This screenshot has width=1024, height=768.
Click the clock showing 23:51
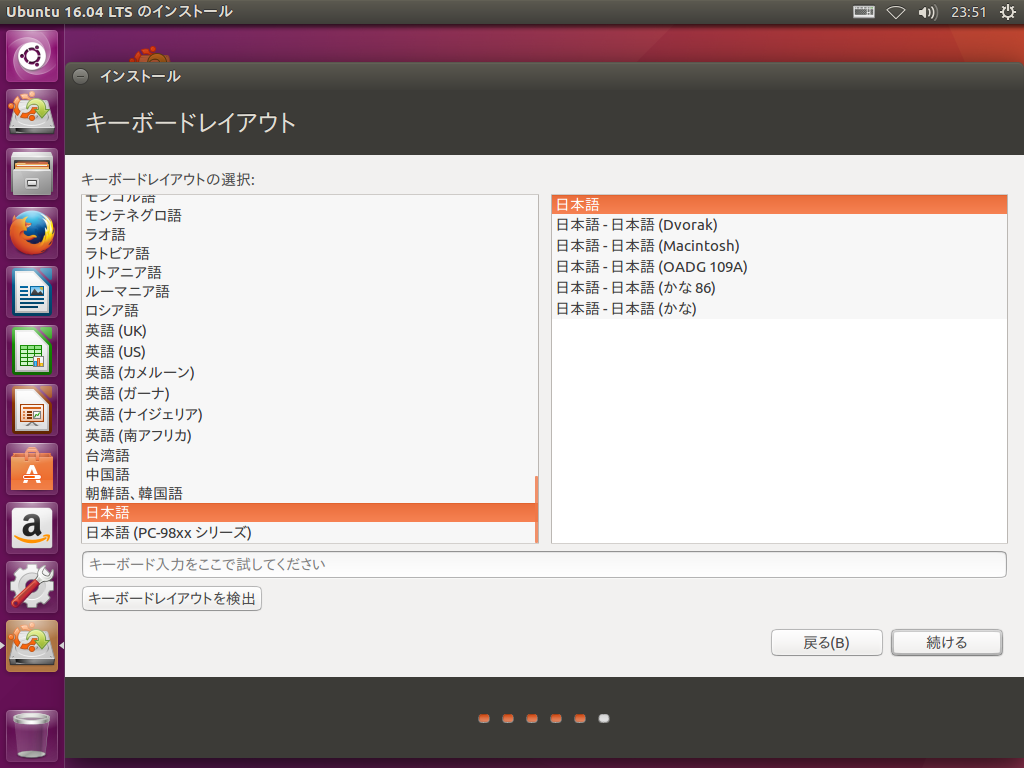pyautogui.click(x=968, y=12)
